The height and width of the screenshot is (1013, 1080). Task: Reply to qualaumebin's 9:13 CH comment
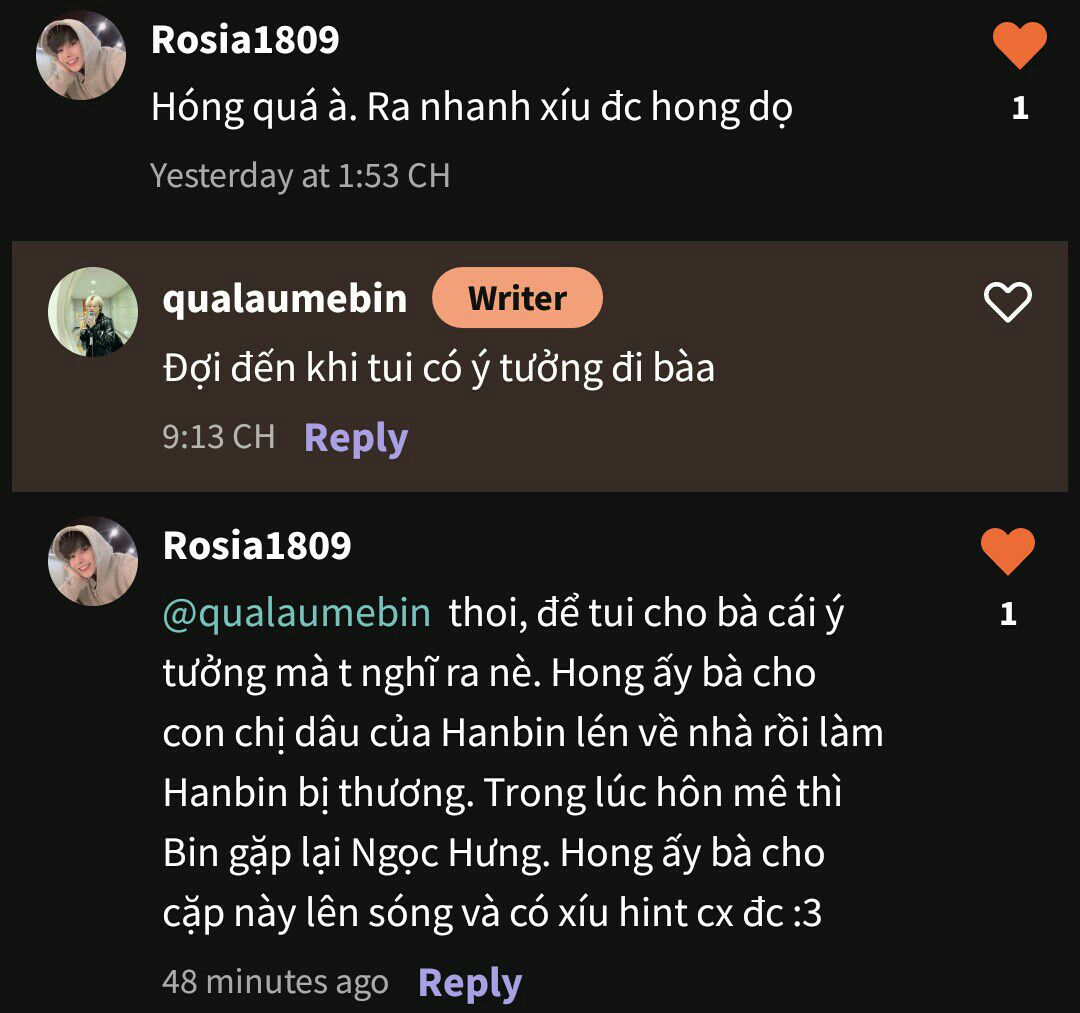click(x=355, y=438)
